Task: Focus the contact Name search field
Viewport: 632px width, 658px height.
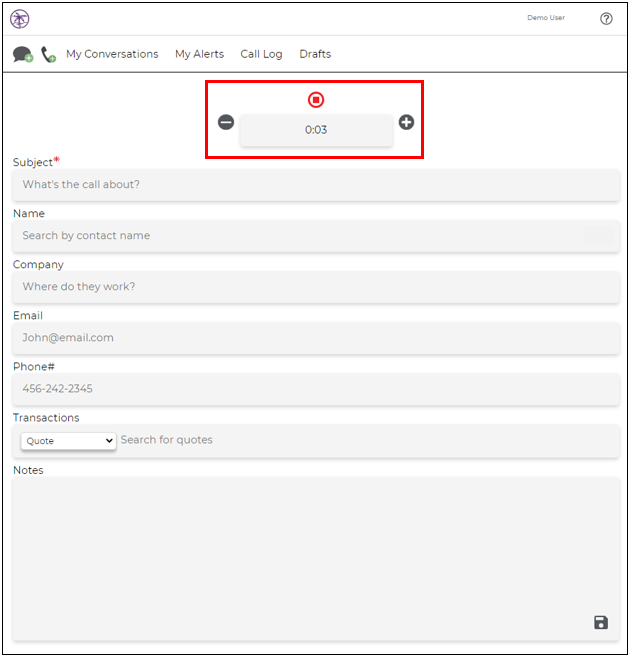Action: [316, 236]
